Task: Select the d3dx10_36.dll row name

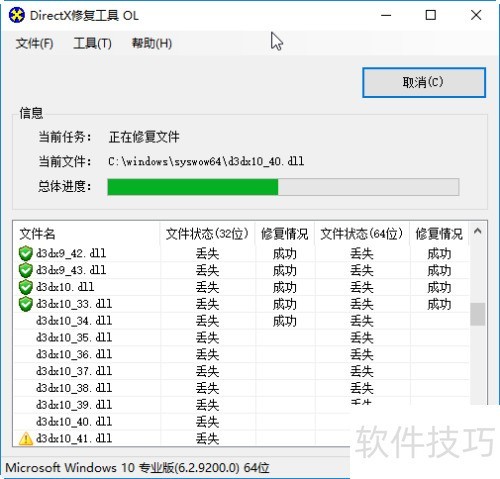Action: click(74, 354)
